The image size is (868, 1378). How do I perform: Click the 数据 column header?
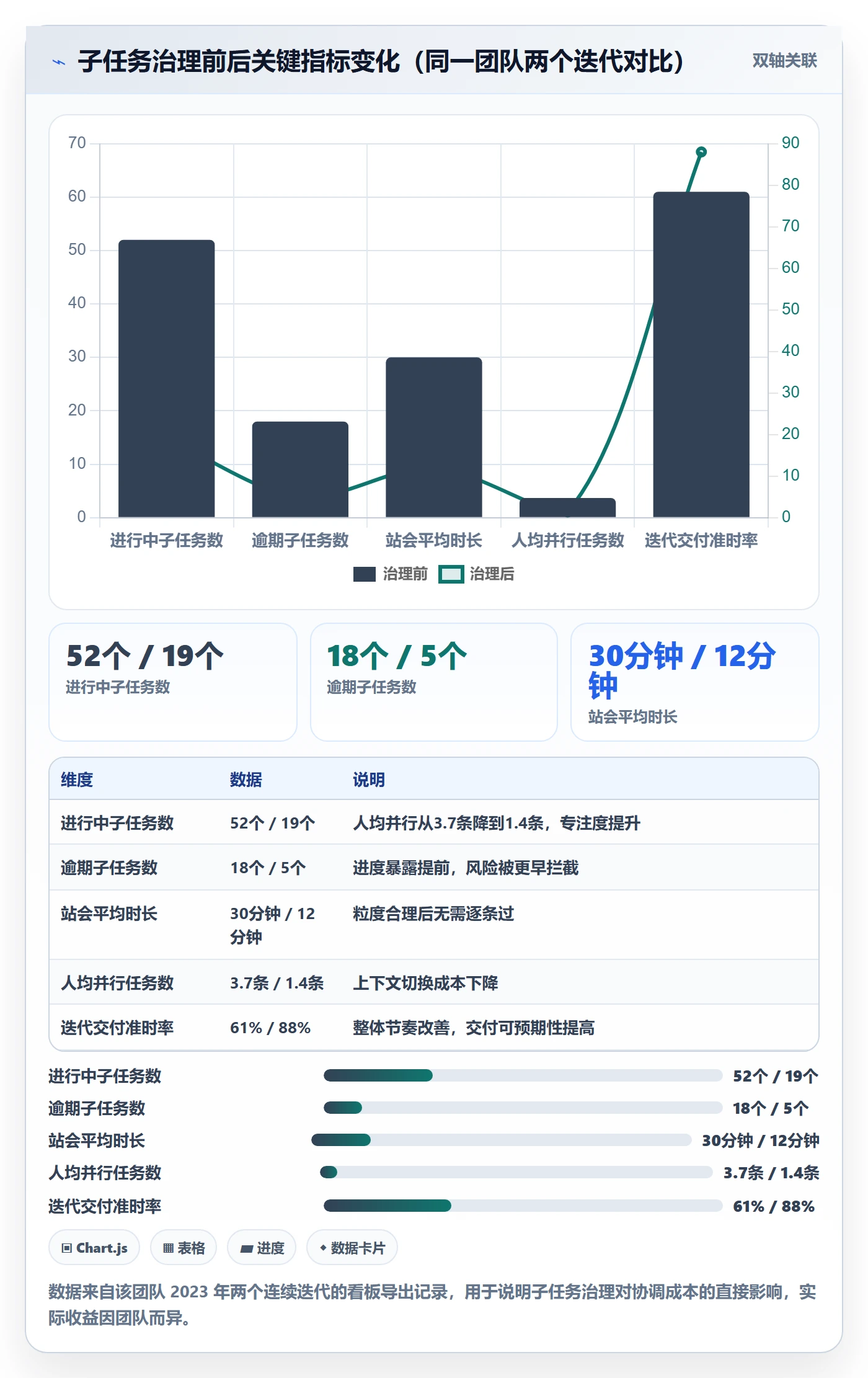click(246, 780)
